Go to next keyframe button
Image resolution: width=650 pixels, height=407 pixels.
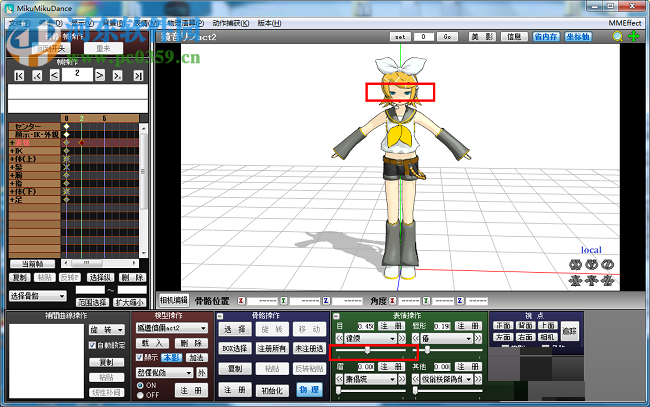click(x=117, y=75)
